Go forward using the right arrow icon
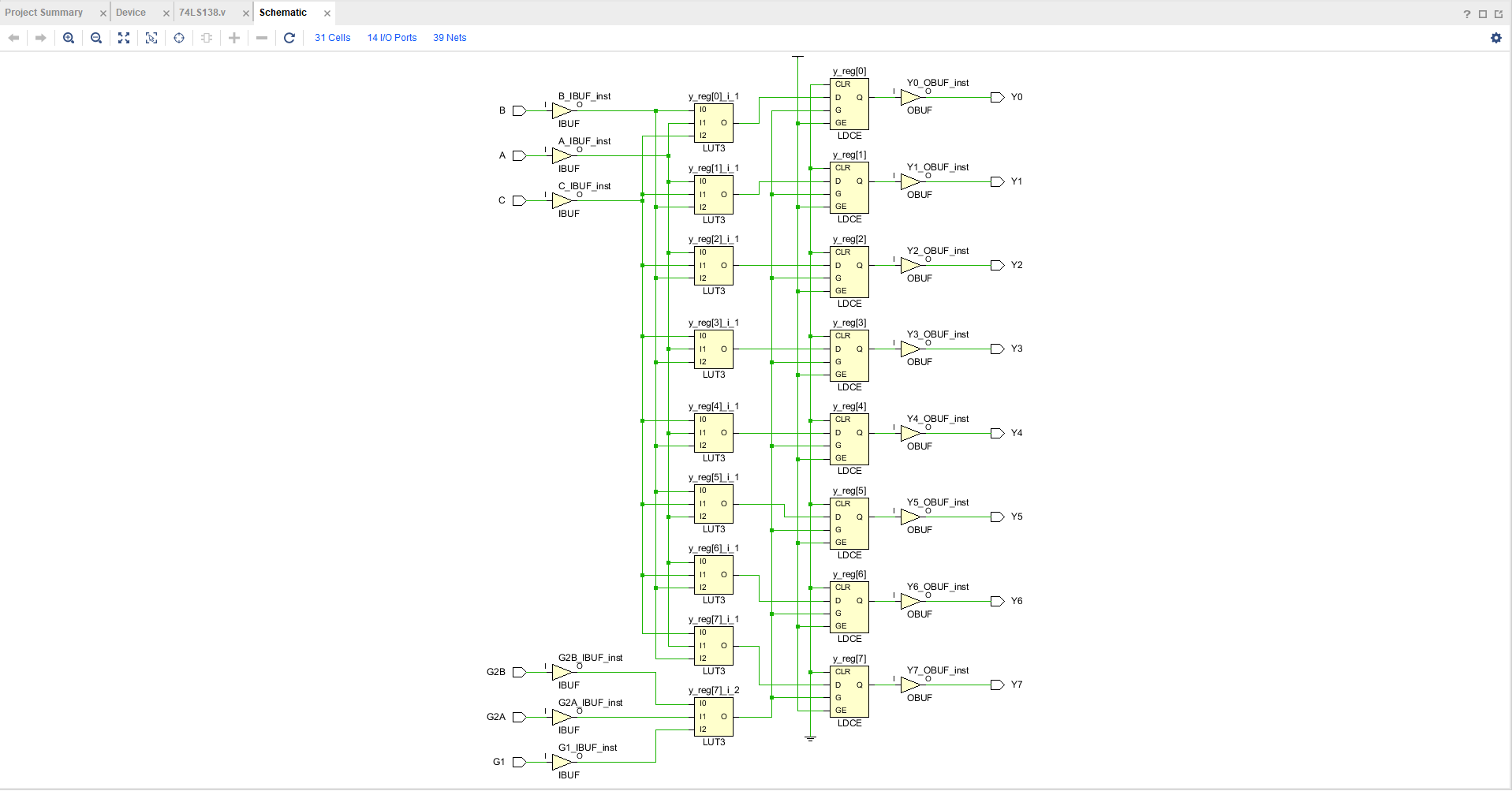This screenshot has width=1512, height=791. coord(39,38)
